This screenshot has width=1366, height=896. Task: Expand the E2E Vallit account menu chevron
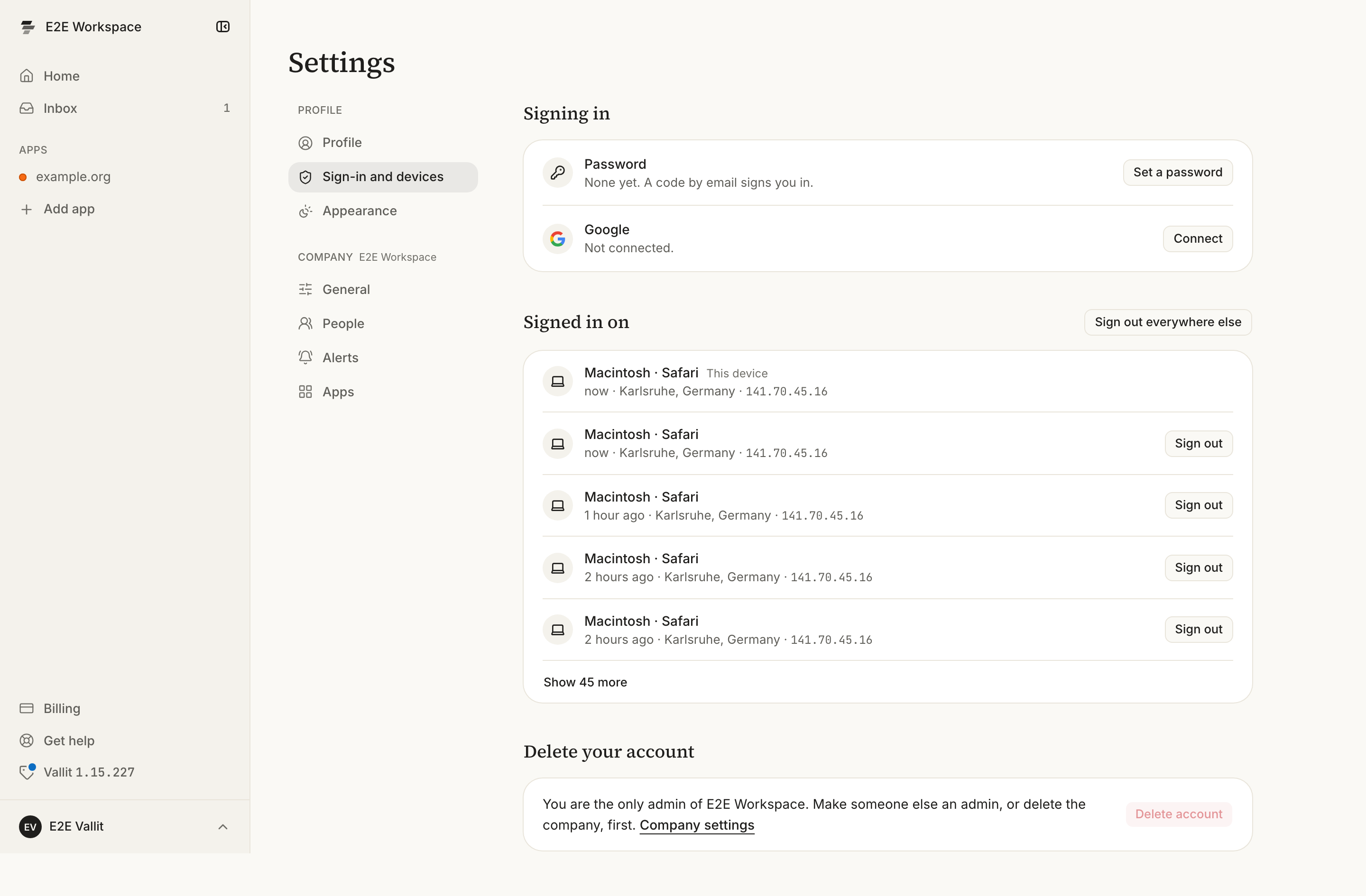tap(223, 827)
